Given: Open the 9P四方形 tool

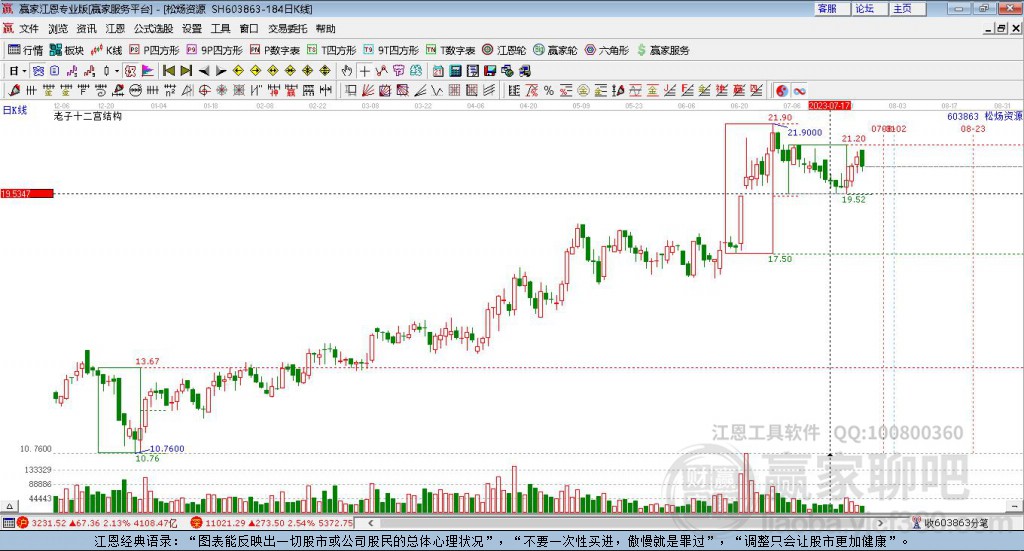Looking at the screenshot, I should tap(214, 50).
